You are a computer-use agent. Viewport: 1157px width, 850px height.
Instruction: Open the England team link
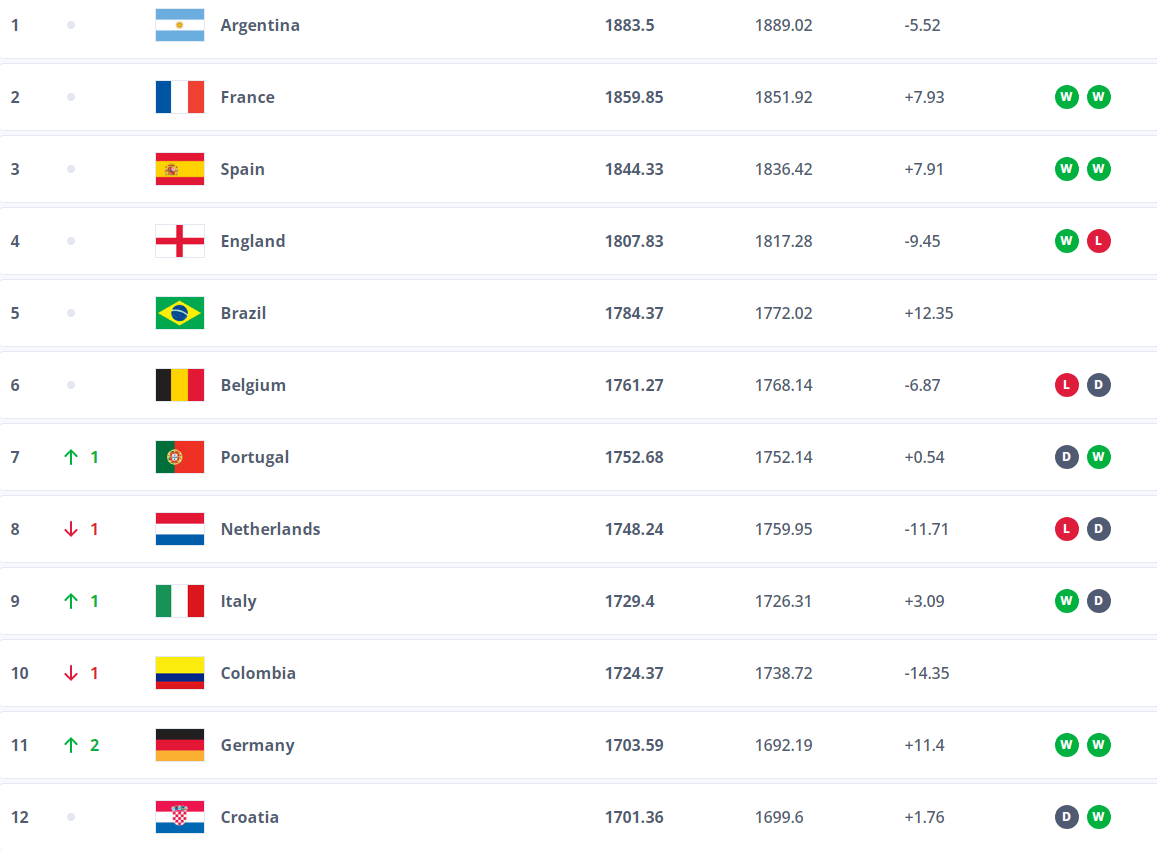(x=253, y=241)
